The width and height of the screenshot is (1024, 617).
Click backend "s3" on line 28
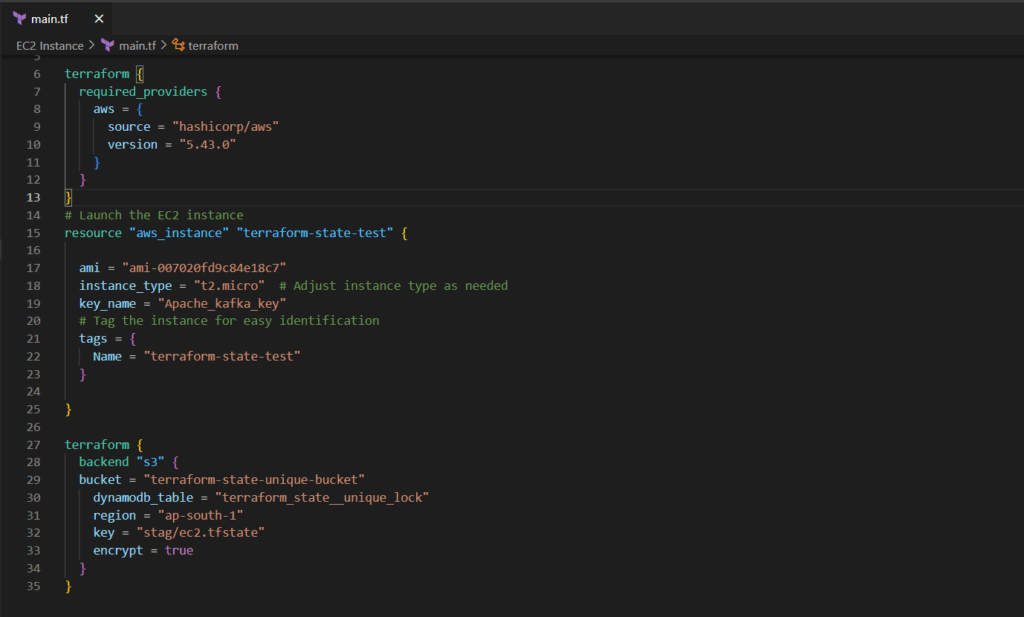[x=121, y=462]
